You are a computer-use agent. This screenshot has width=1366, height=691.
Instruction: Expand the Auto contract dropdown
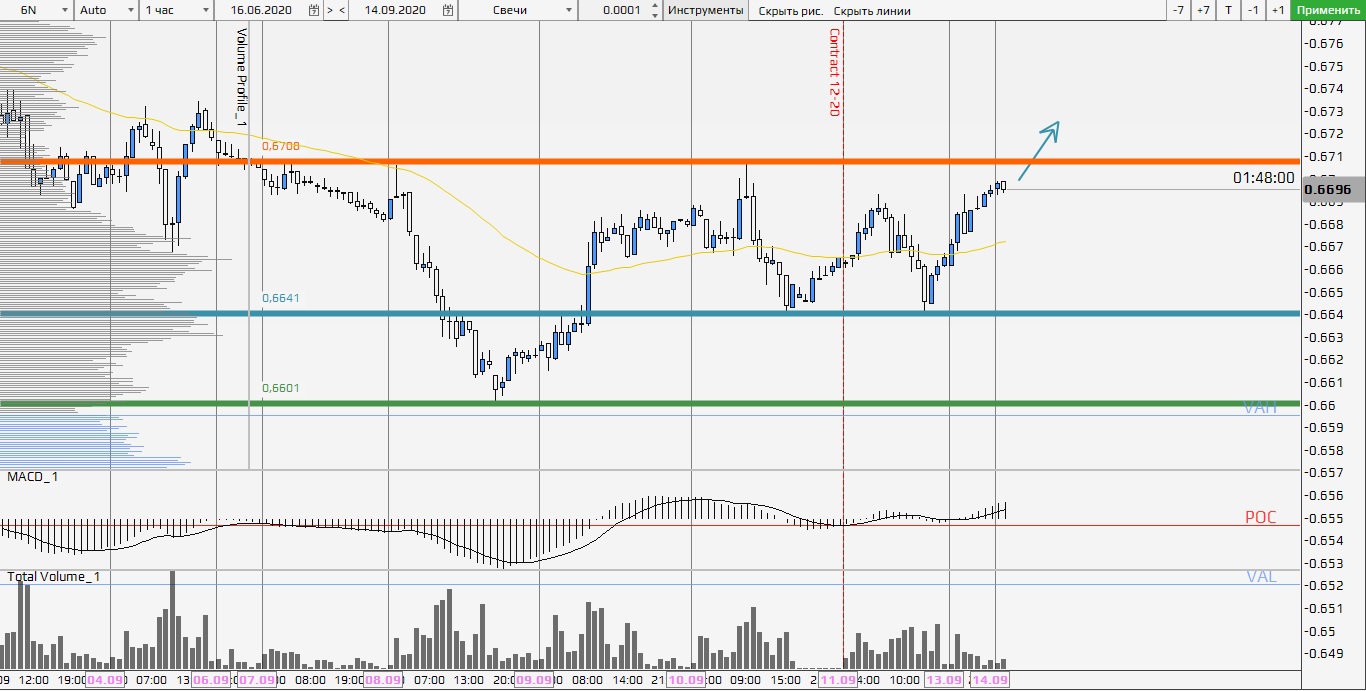131,10
